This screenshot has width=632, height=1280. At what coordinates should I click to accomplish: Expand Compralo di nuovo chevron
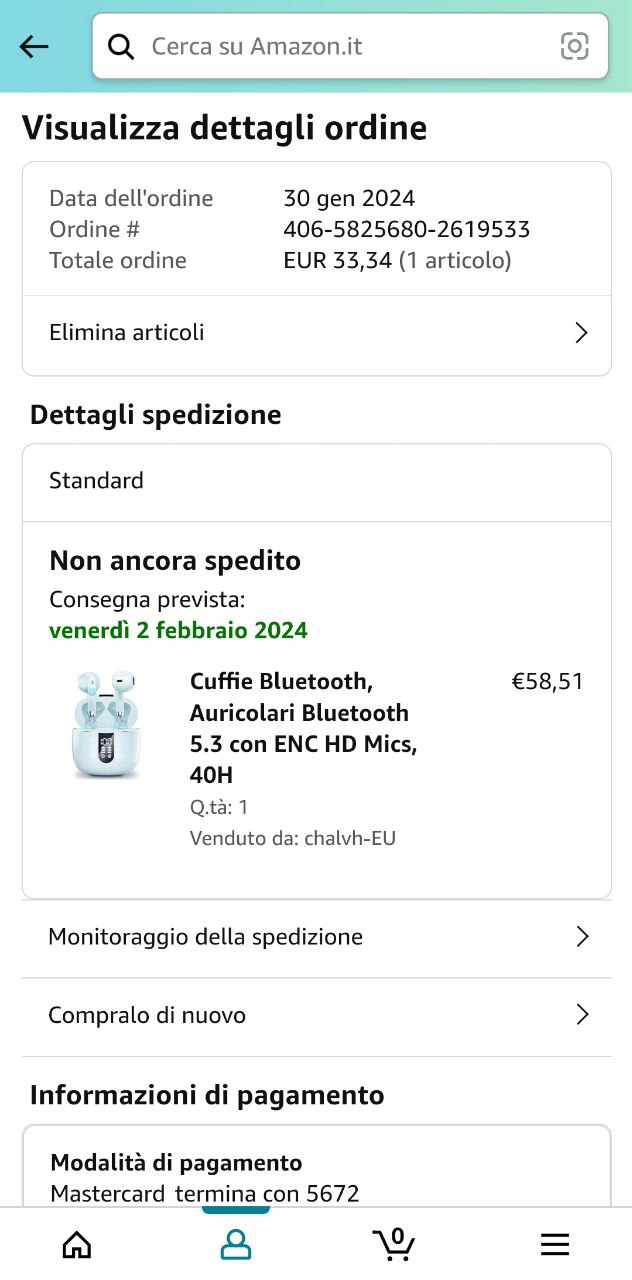coord(582,1015)
